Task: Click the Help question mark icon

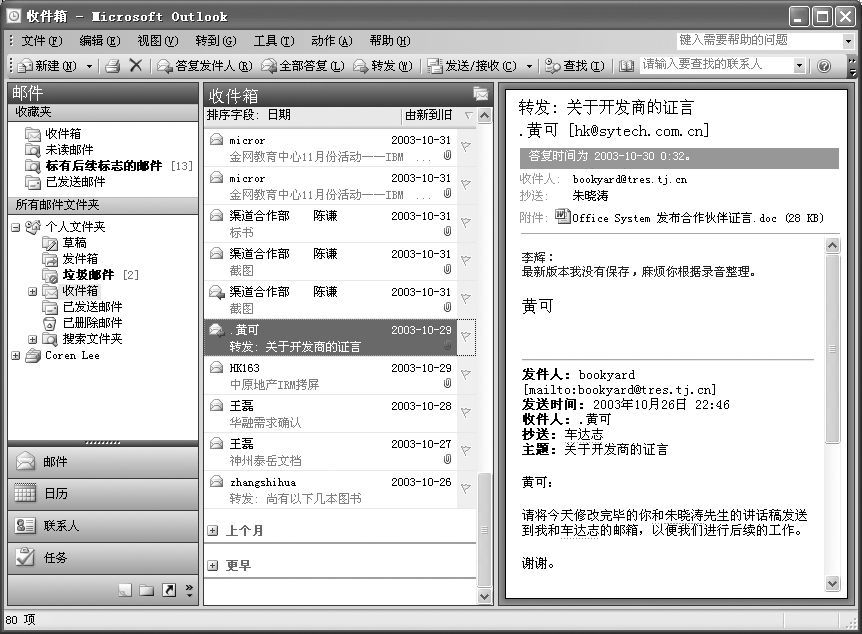Action: coord(824,66)
